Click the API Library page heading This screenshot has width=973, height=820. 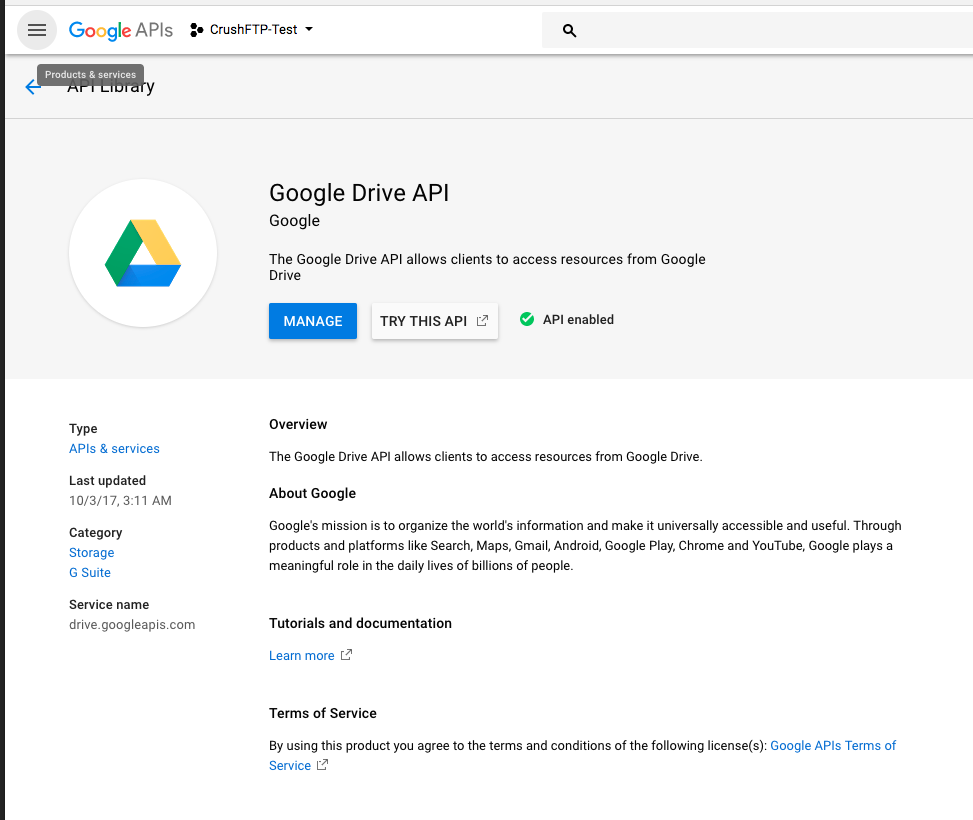pyautogui.click(x=111, y=87)
